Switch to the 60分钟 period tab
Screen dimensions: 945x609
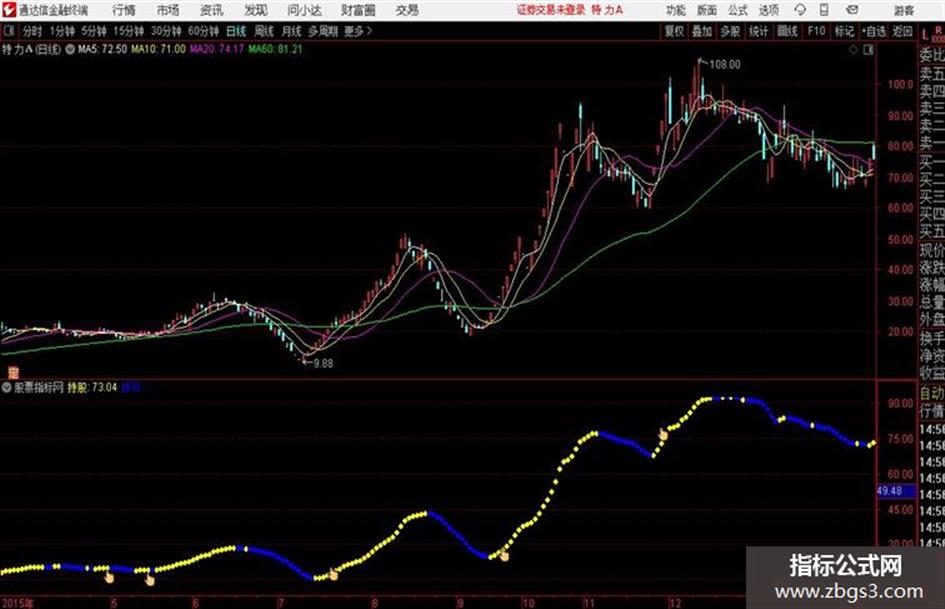203,31
